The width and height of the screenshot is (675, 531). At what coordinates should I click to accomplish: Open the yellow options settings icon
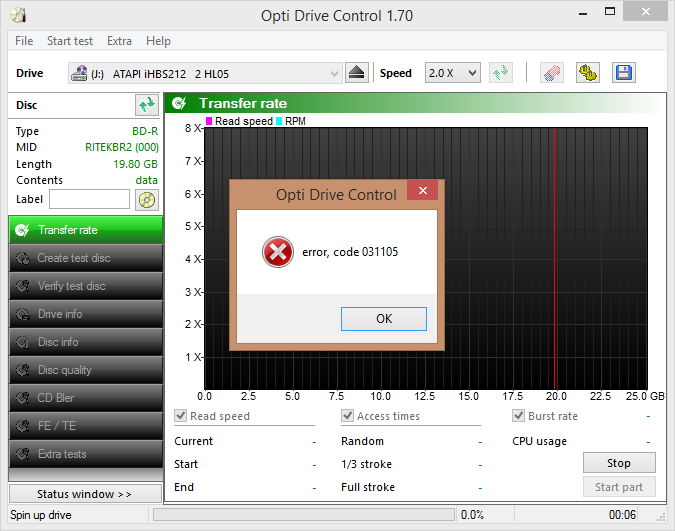pos(588,73)
